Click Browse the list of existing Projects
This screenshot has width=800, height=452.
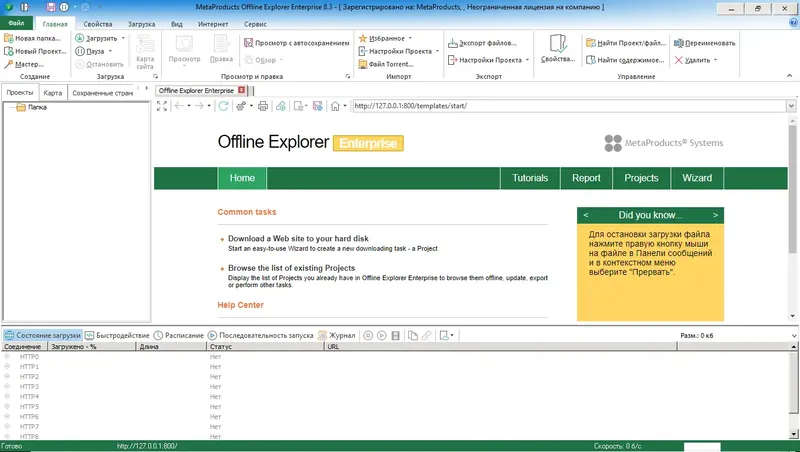point(291,268)
